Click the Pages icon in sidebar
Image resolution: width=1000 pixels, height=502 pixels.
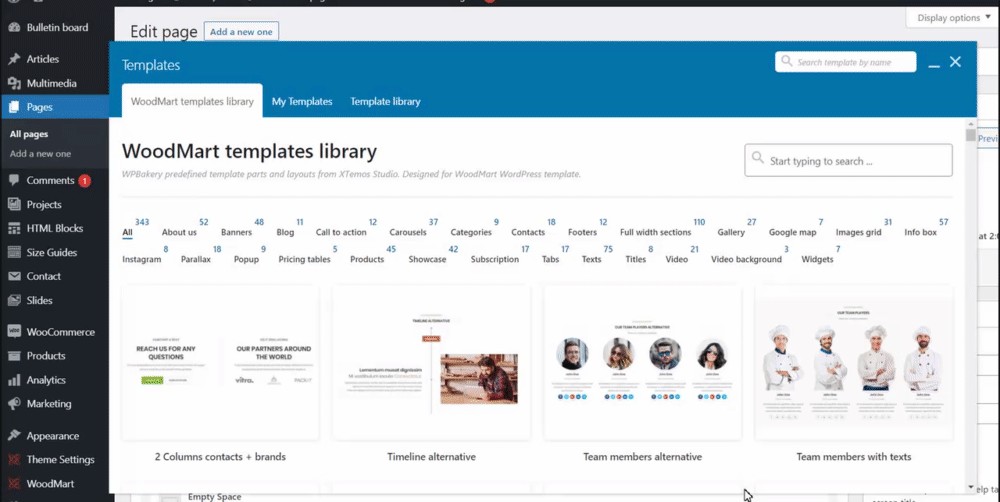(x=14, y=107)
